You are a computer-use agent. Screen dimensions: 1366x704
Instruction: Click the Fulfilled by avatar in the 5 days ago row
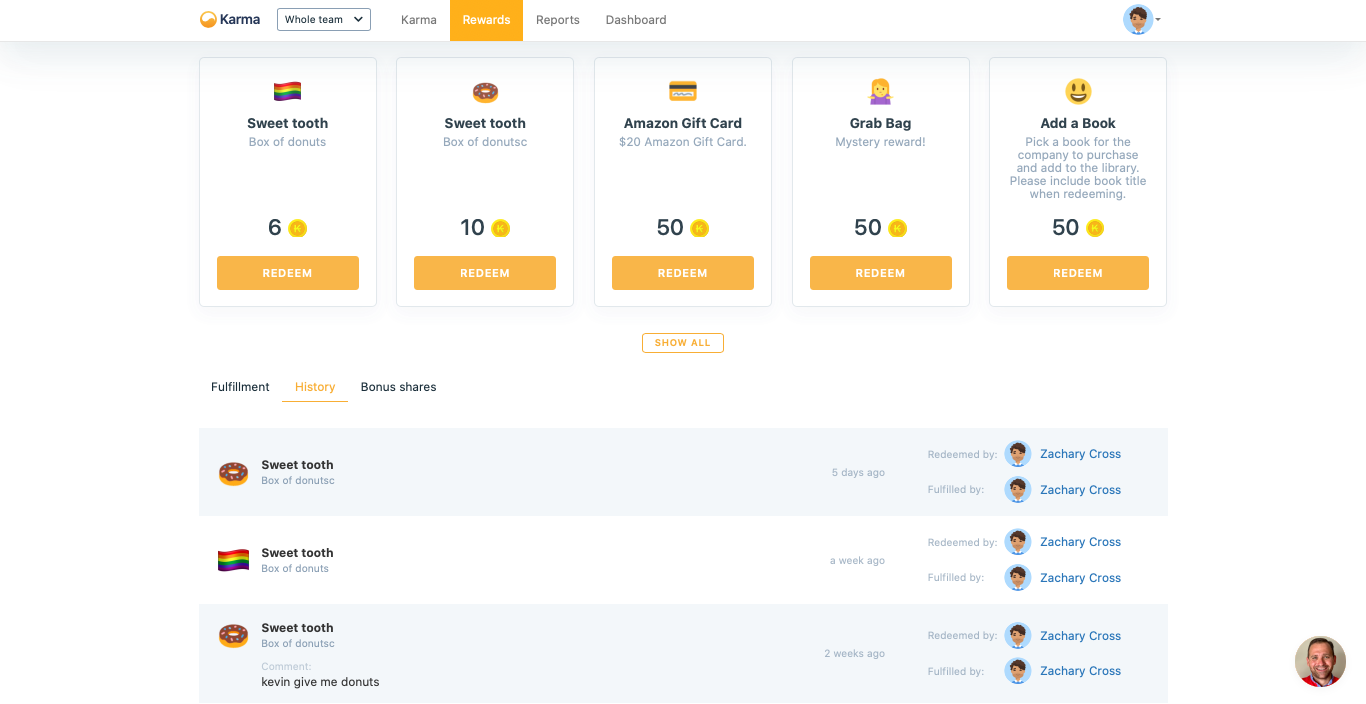click(x=1018, y=490)
